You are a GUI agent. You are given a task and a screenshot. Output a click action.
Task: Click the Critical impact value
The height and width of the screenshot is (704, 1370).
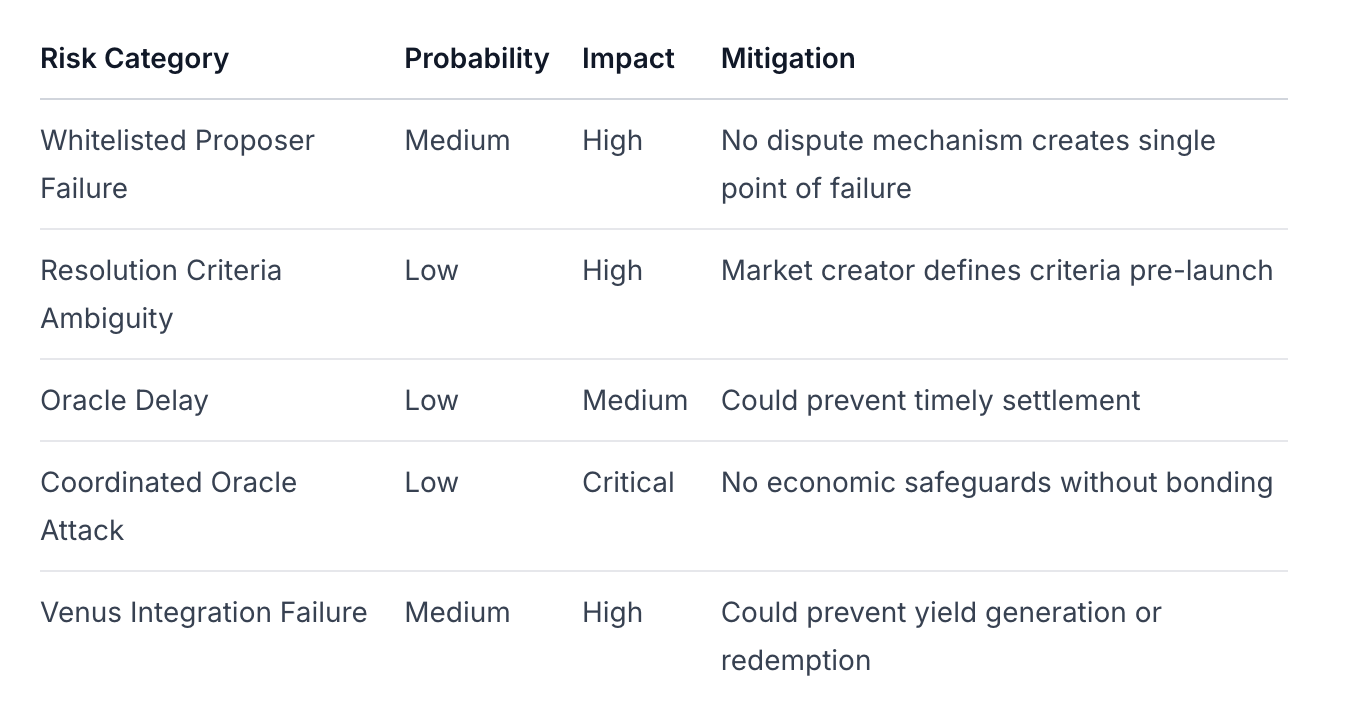[628, 483]
